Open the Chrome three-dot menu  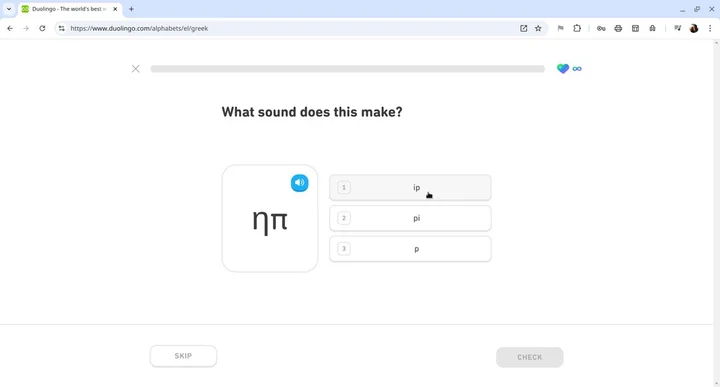pos(710,28)
